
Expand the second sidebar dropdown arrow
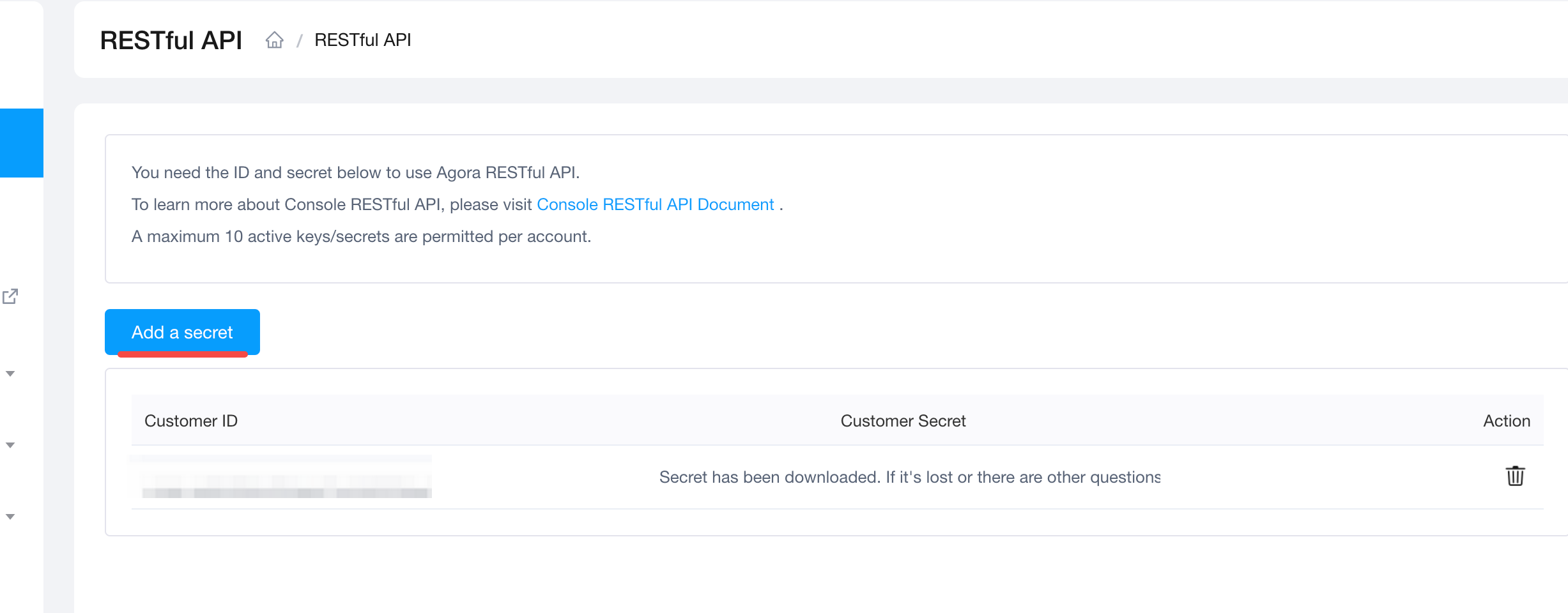(10, 445)
